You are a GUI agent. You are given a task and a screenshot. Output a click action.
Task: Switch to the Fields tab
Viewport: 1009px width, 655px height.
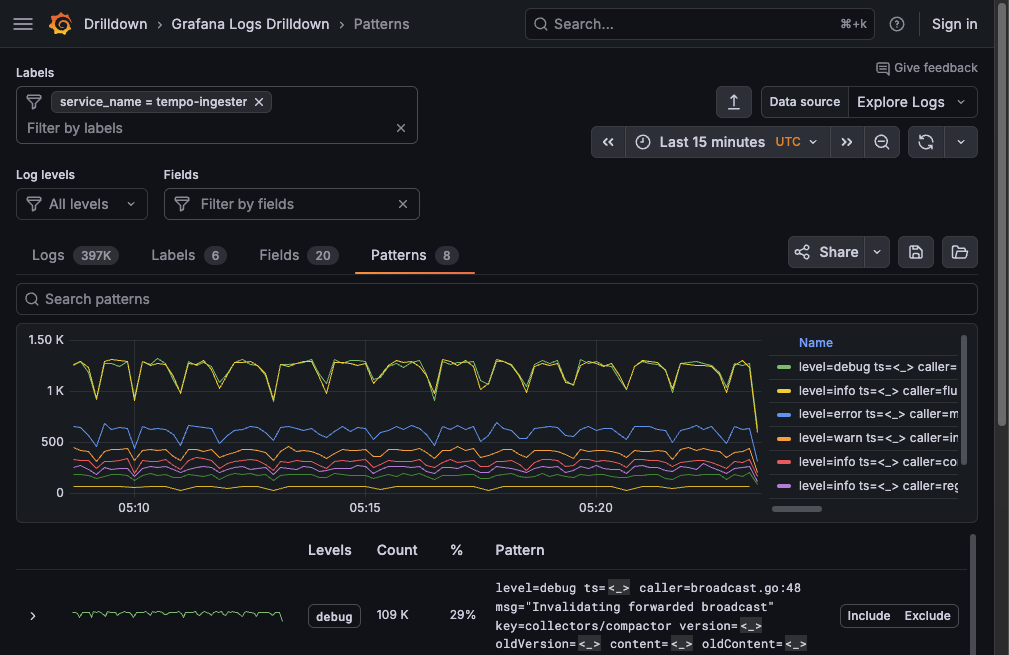pyautogui.click(x=278, y=255)
